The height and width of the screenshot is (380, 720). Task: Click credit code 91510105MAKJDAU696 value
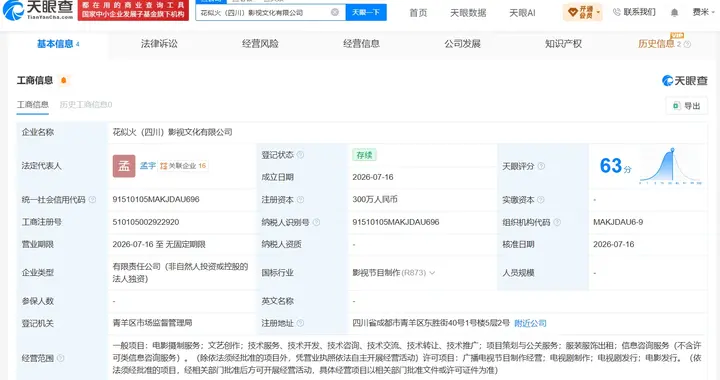coord(156,200)
